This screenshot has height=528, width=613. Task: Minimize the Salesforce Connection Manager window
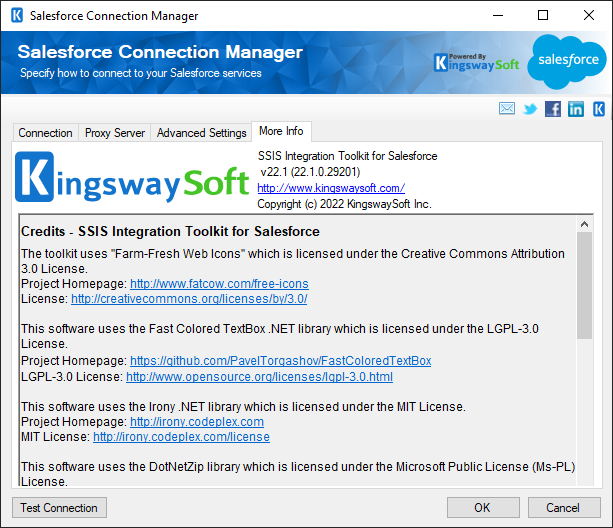(x=498, y=16)
